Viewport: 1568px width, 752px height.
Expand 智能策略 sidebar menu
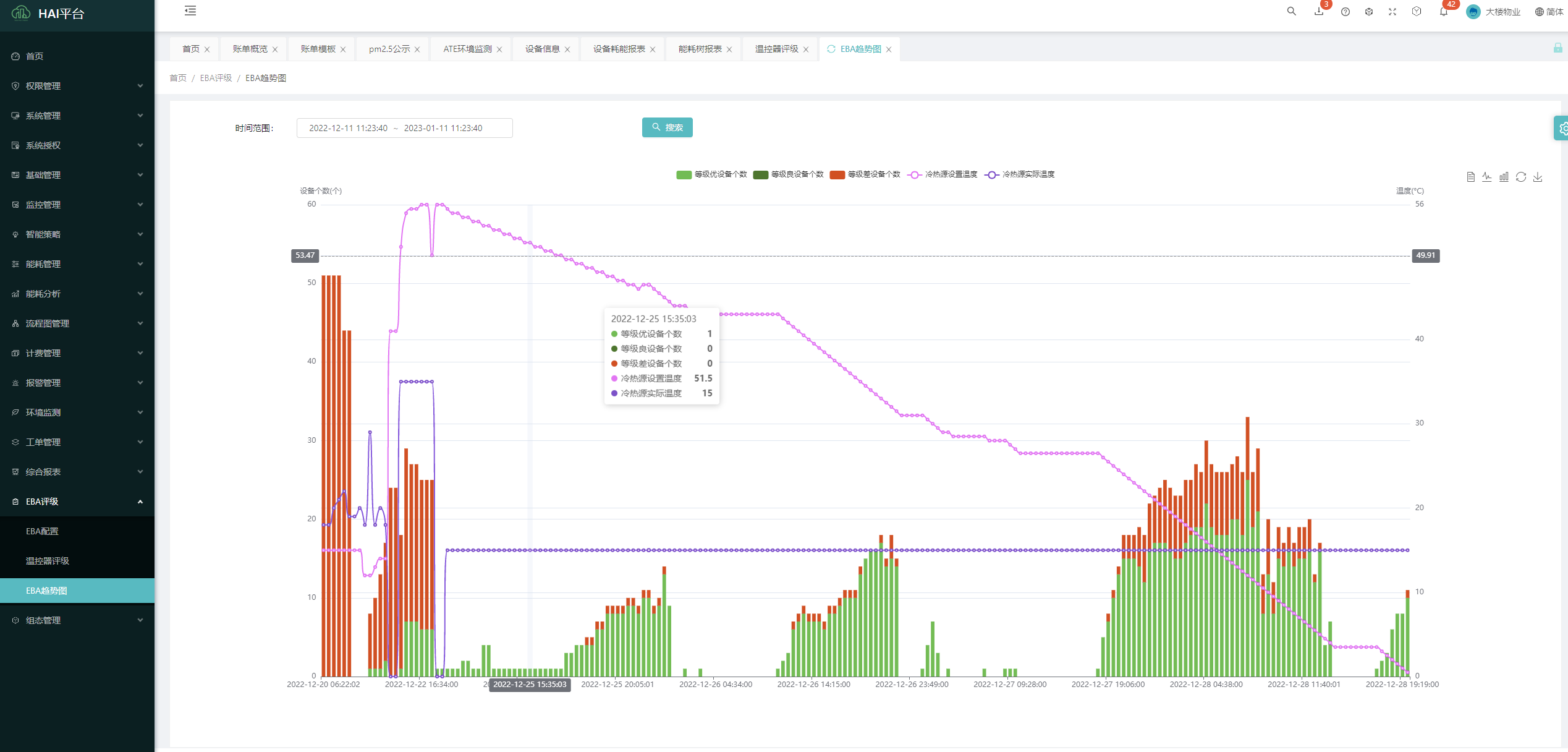[77, 234]
